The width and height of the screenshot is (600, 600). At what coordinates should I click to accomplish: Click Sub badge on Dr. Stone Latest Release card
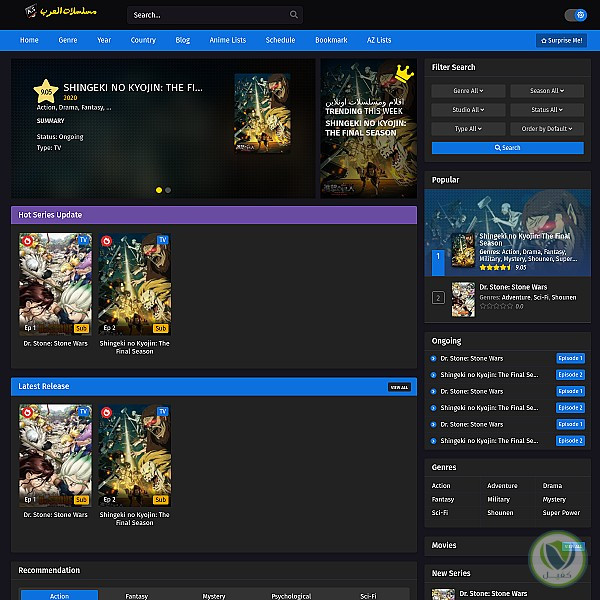click(x=81, y=500)
